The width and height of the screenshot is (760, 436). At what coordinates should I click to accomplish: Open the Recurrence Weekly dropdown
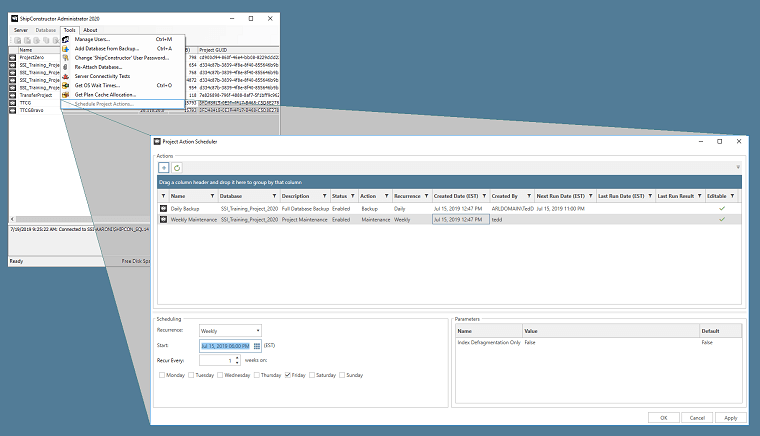coord(230,330)
